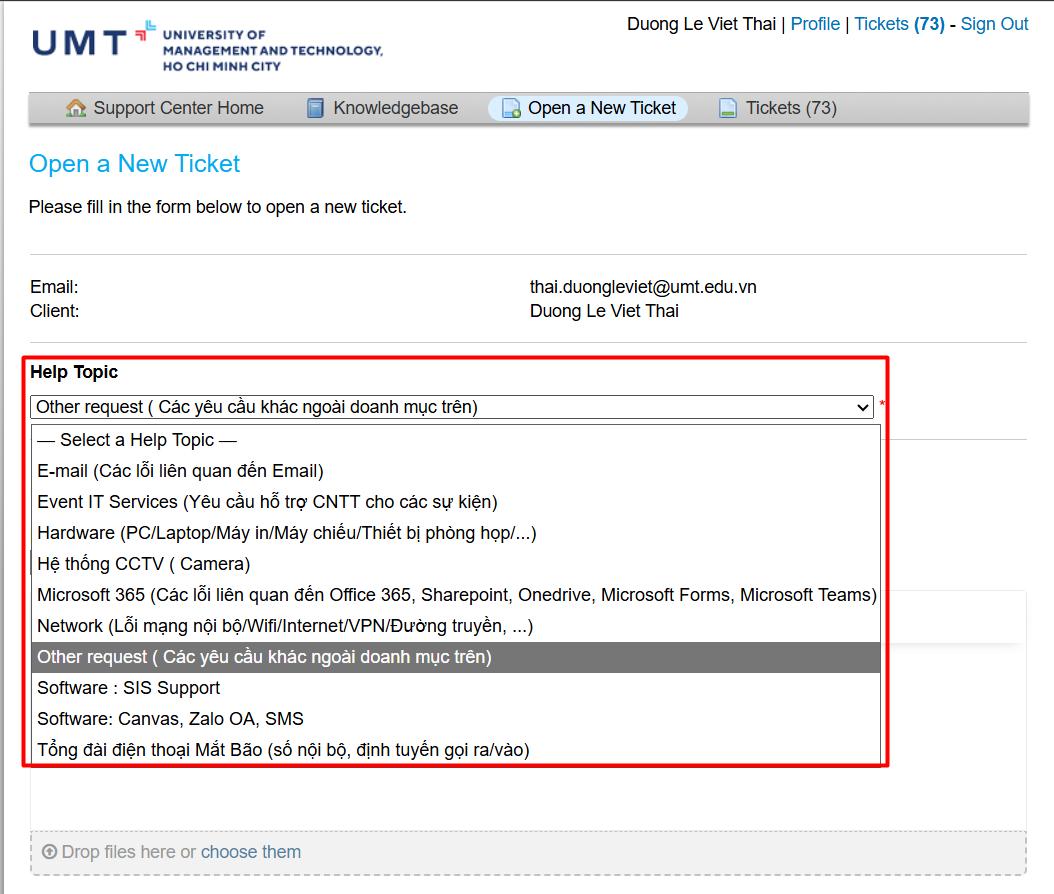Screen dimensions: 1054x894
Task: Click the UMT university logo
Action: point(207,46)
